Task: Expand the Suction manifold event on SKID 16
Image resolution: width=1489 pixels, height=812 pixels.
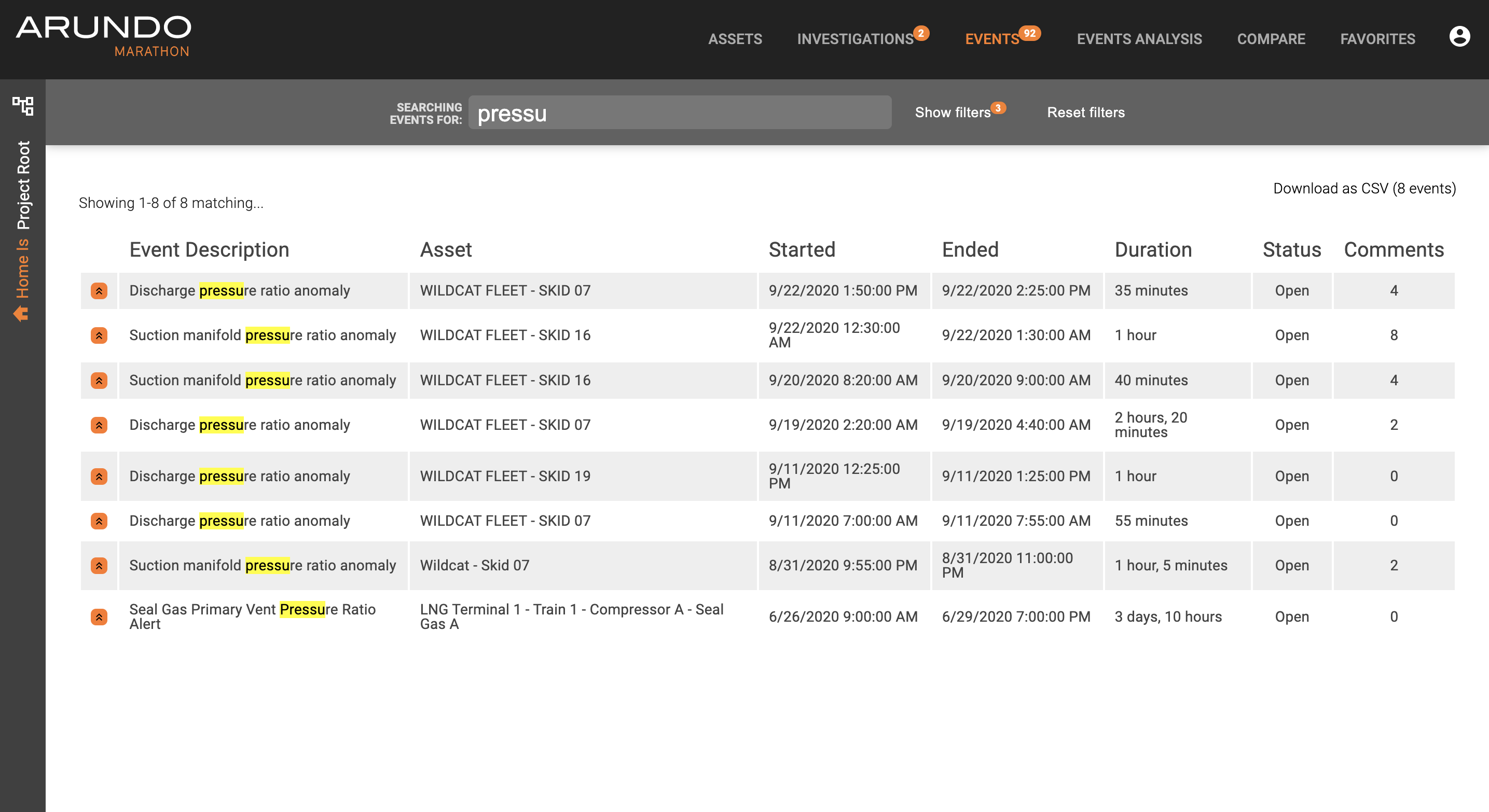Action: pyautogui.click(x=99, y=335)
